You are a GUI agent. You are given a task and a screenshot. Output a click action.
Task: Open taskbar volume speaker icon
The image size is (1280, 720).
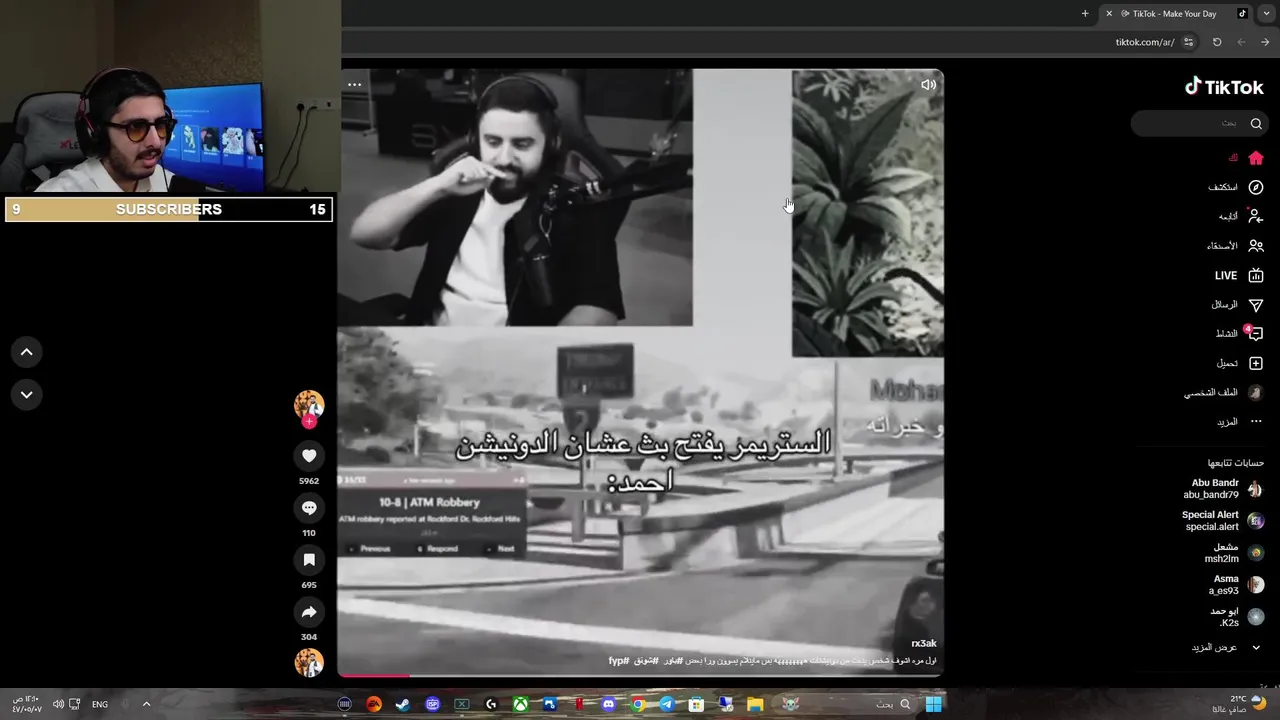coord(58,704)
